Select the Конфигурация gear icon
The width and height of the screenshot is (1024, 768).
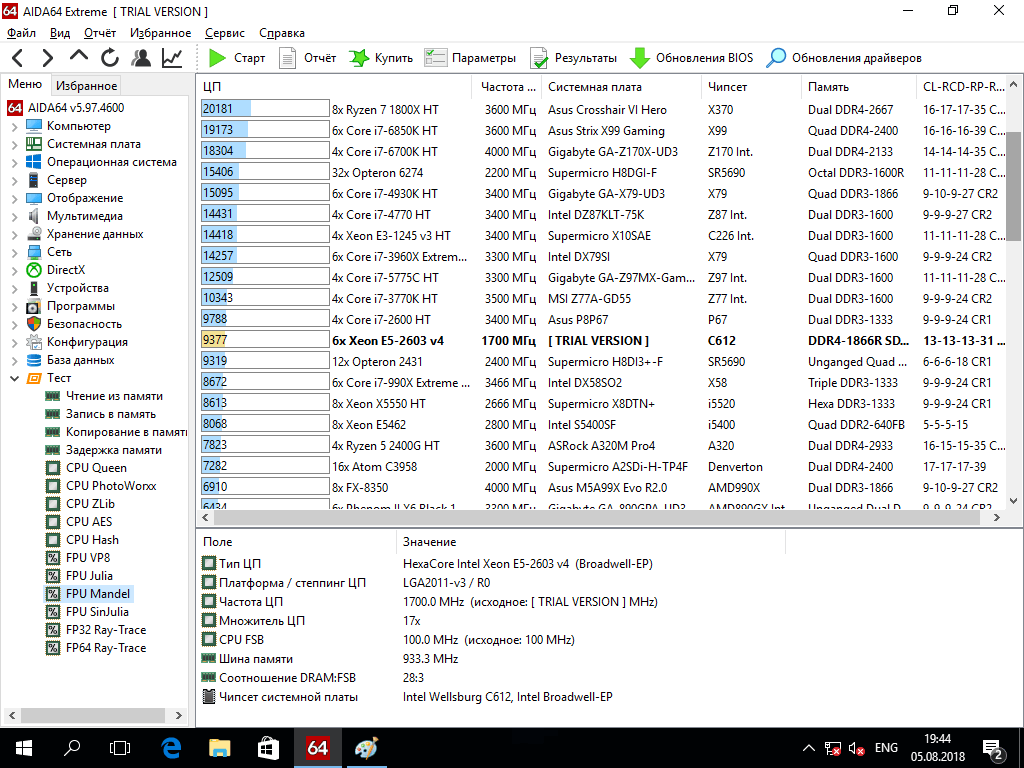point(34,342)
